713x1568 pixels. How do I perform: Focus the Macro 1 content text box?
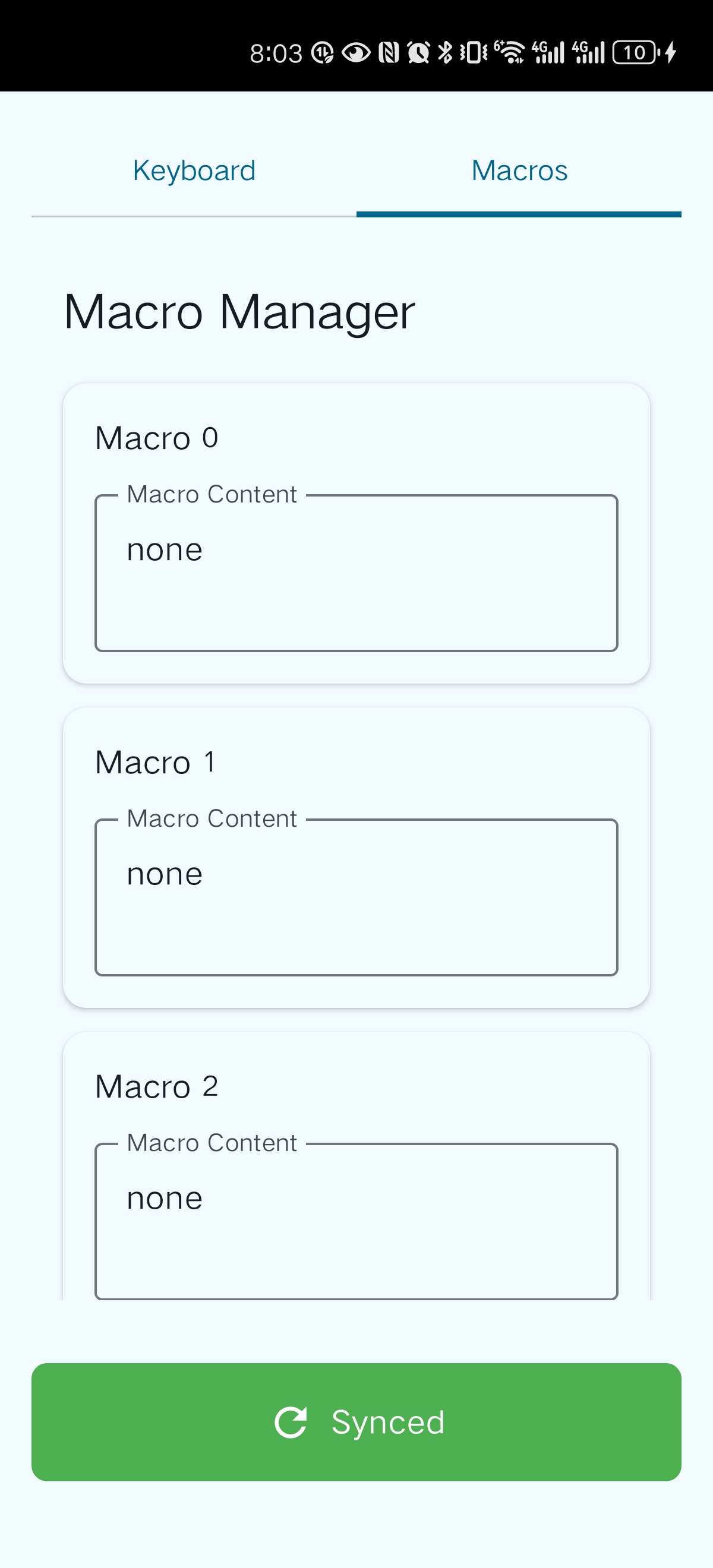356,897
